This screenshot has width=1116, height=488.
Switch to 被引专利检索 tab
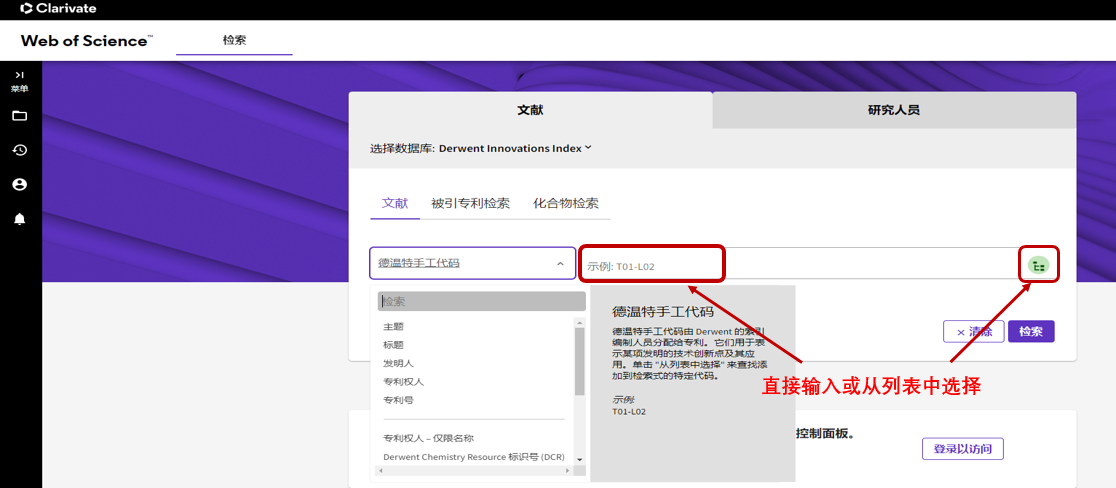(470, 203)
